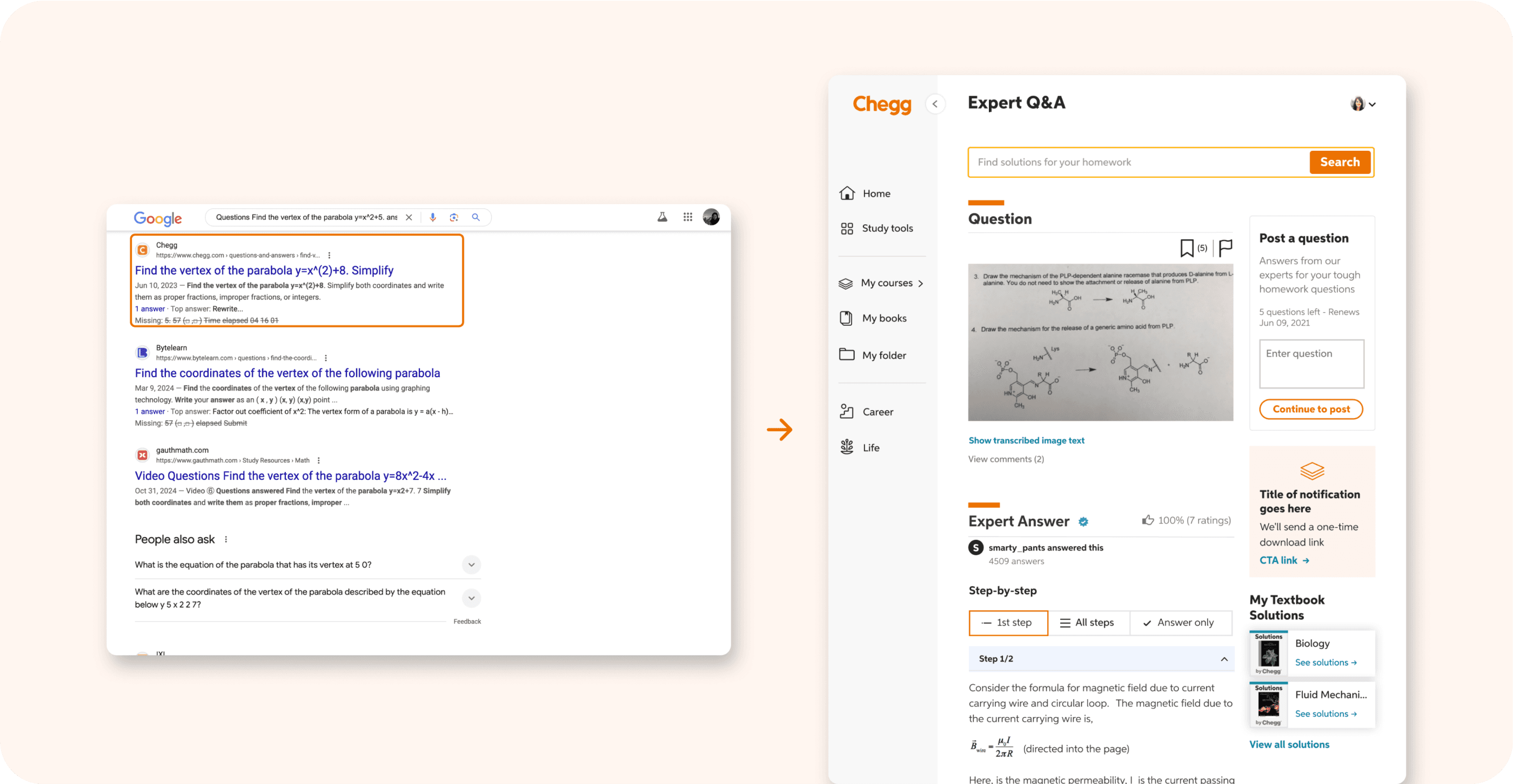Click Show transcribed image text link

click(1026, 440)
